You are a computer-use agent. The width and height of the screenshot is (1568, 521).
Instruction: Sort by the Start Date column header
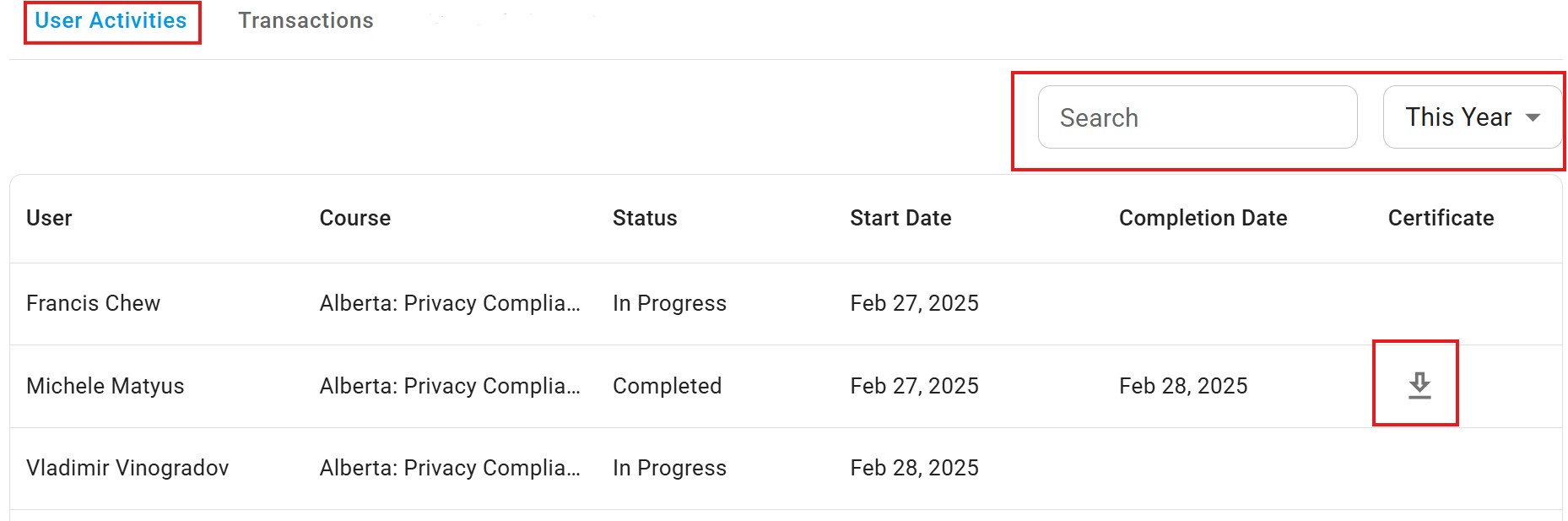point(900,218)
